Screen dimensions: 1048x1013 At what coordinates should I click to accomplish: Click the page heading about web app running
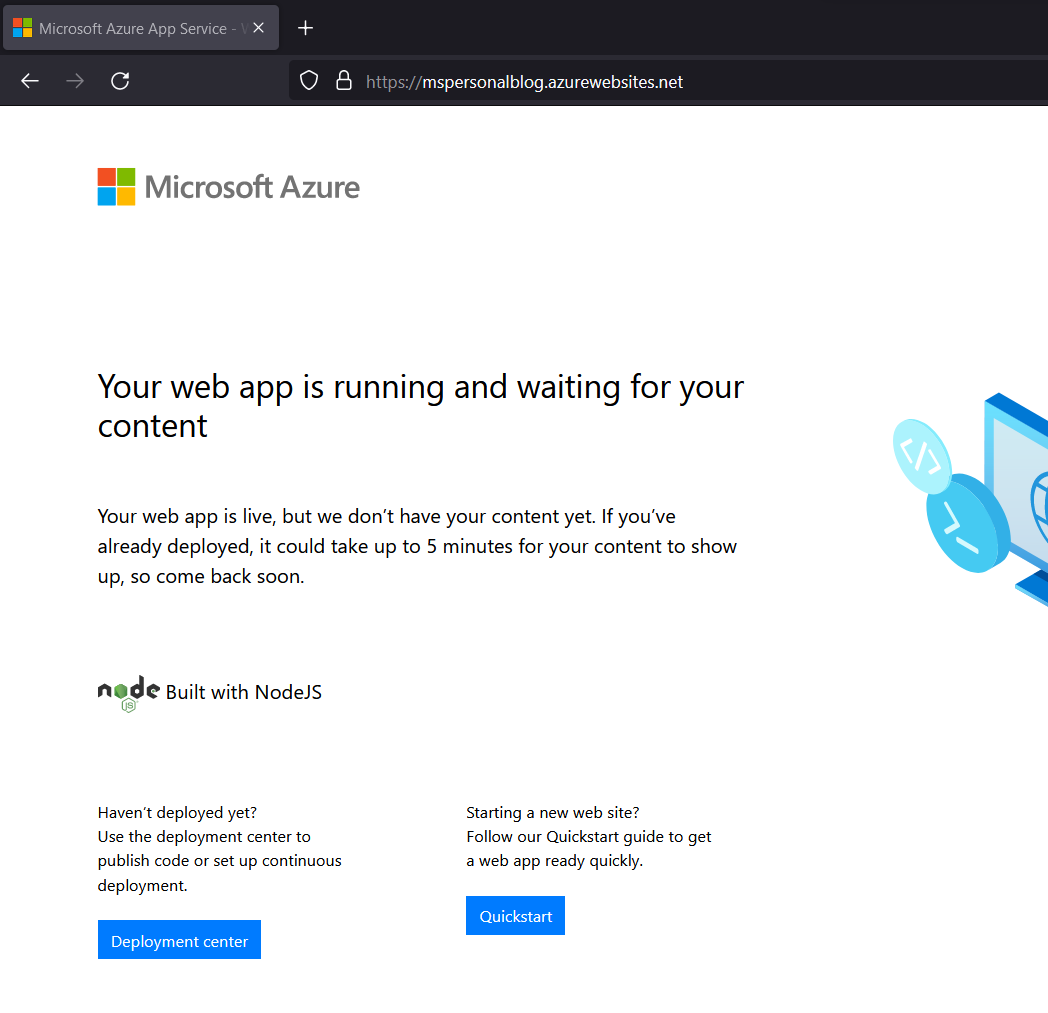[420, 406]
